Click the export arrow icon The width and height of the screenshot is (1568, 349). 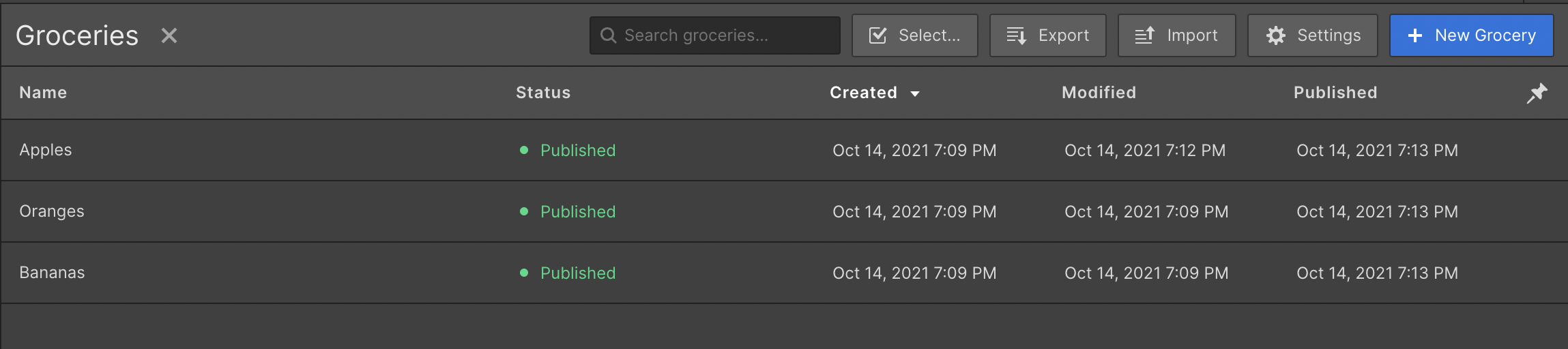(x=1017, y=35)
